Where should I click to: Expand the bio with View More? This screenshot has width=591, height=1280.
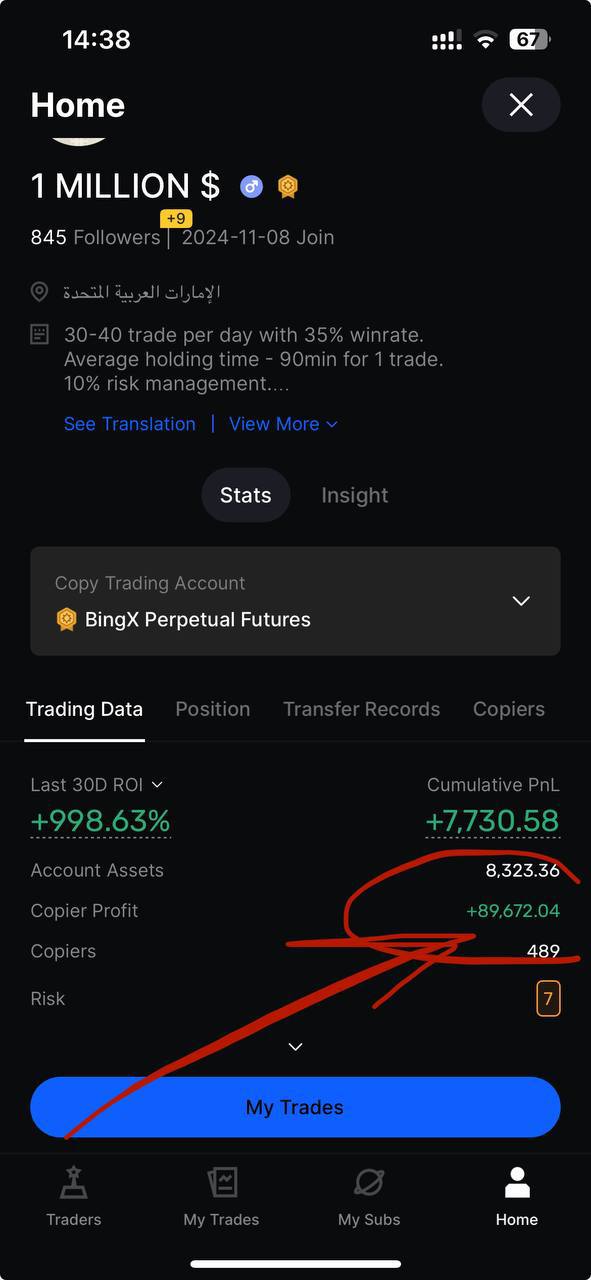(284, 424)
